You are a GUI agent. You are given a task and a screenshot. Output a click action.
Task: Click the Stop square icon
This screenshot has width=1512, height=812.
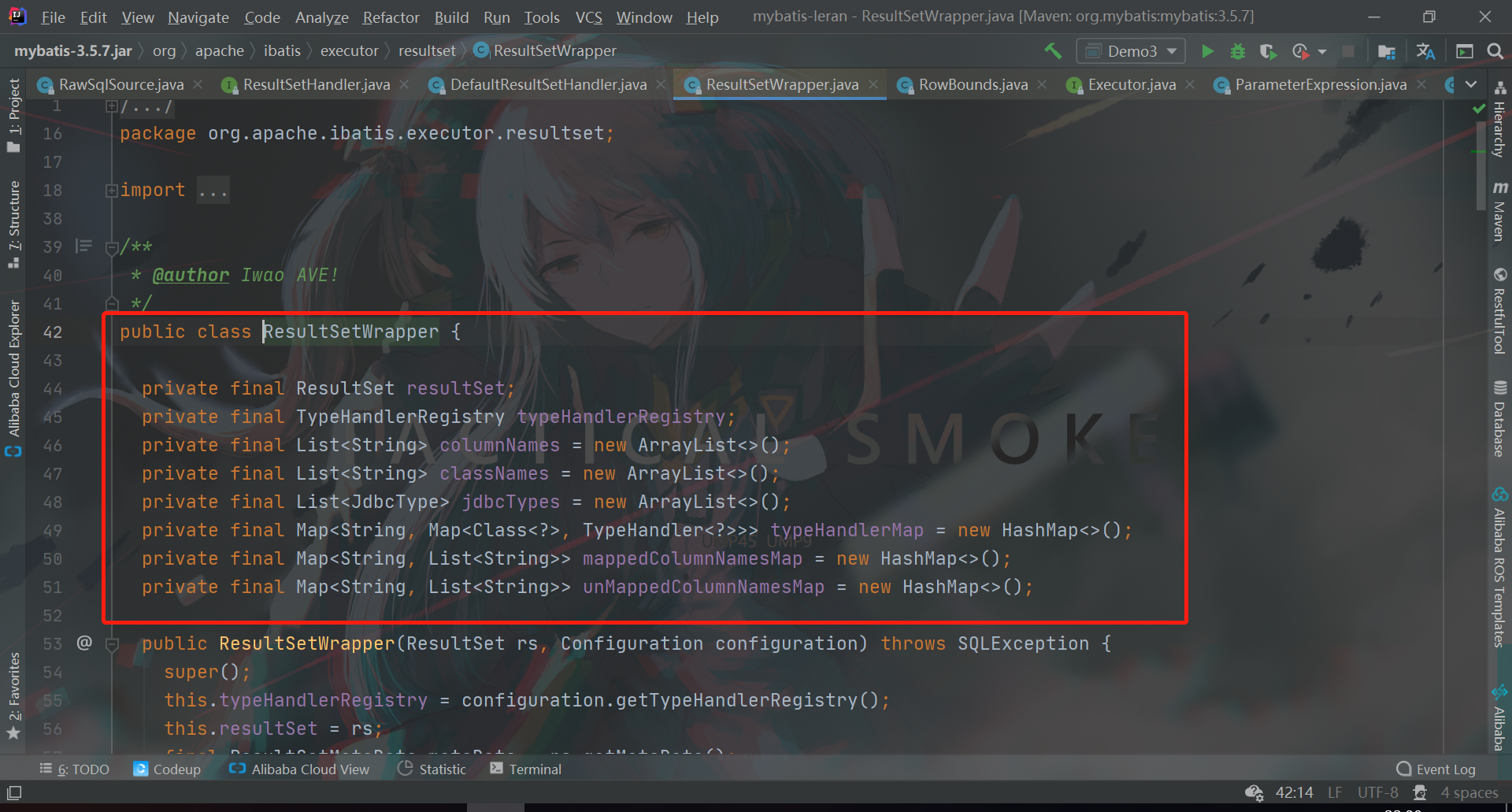(x=1348, y=51)
